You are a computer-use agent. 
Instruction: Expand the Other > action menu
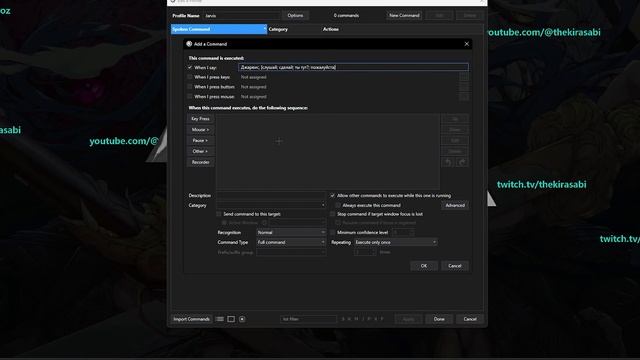(200, 151)
